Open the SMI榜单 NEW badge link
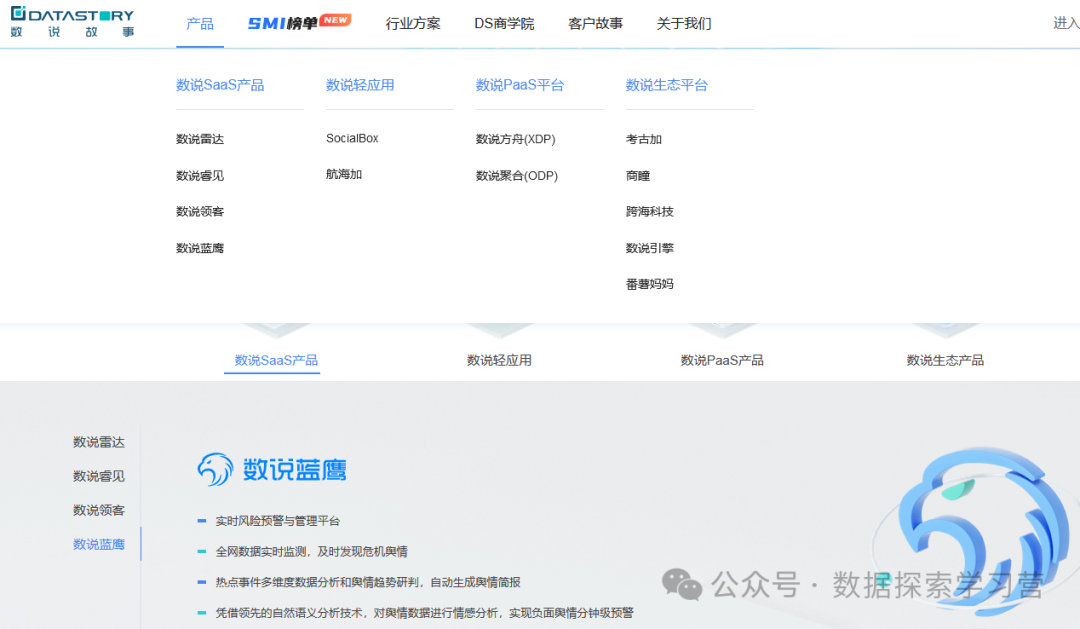 pos(298,23)
